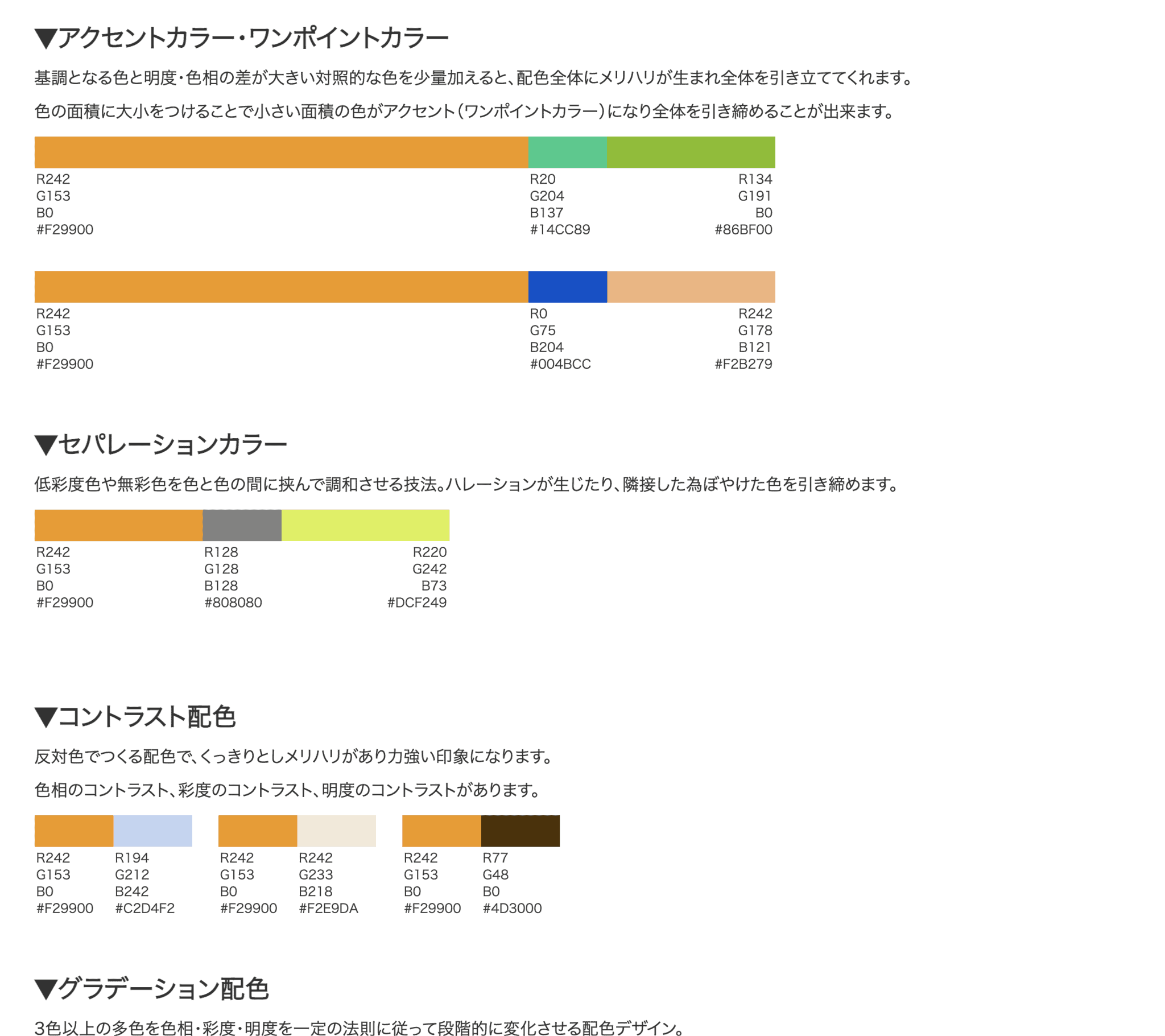This screenshot has height=1036, width=1165.
Task: Click the light blue #C2D4F2 swatch
Action: tap(153, 831)
